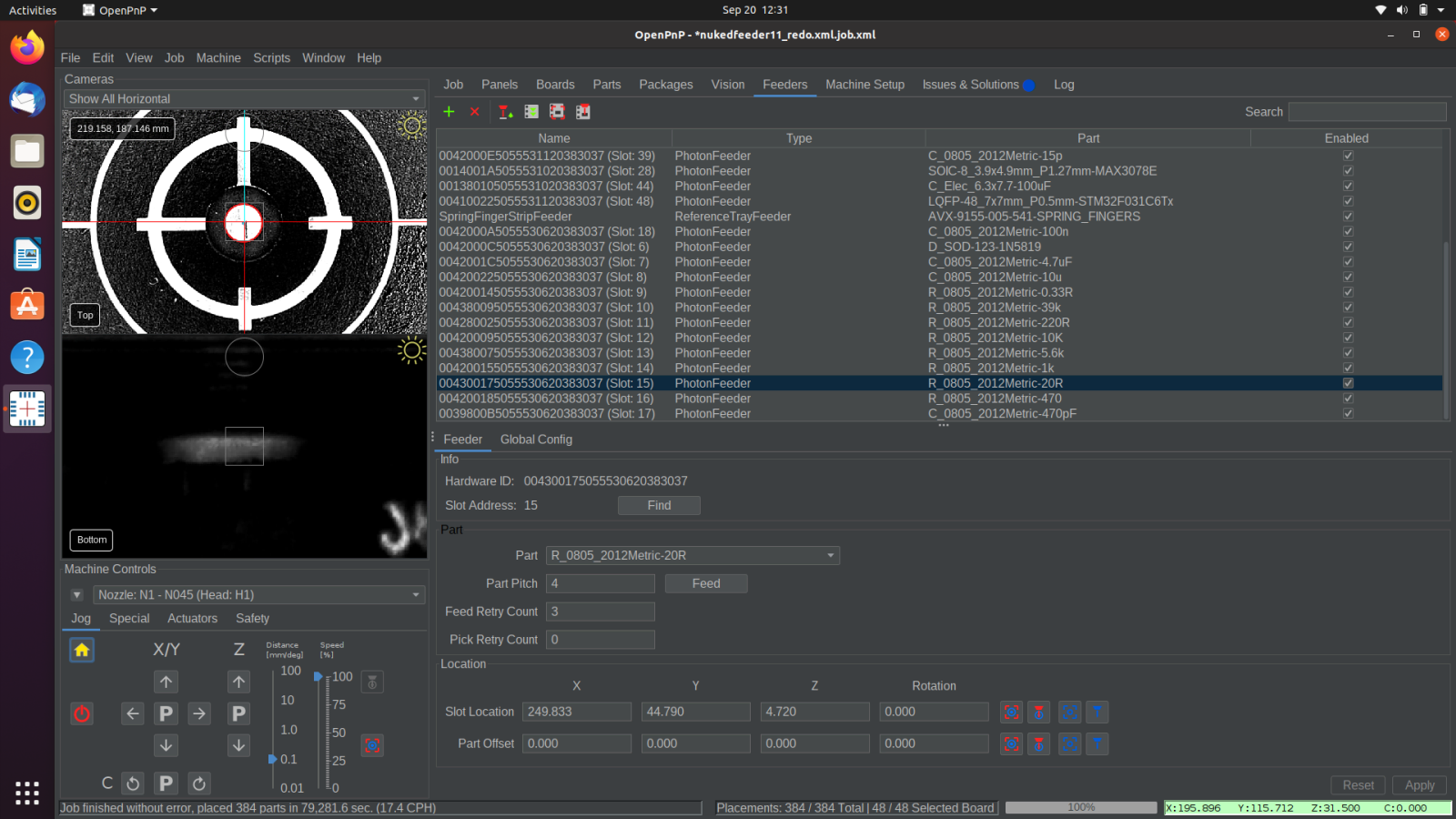Toggle Enabled checkbox for Slot 16 feeder
Viewport: 1456px width, 819px height.
point(1348,399)
